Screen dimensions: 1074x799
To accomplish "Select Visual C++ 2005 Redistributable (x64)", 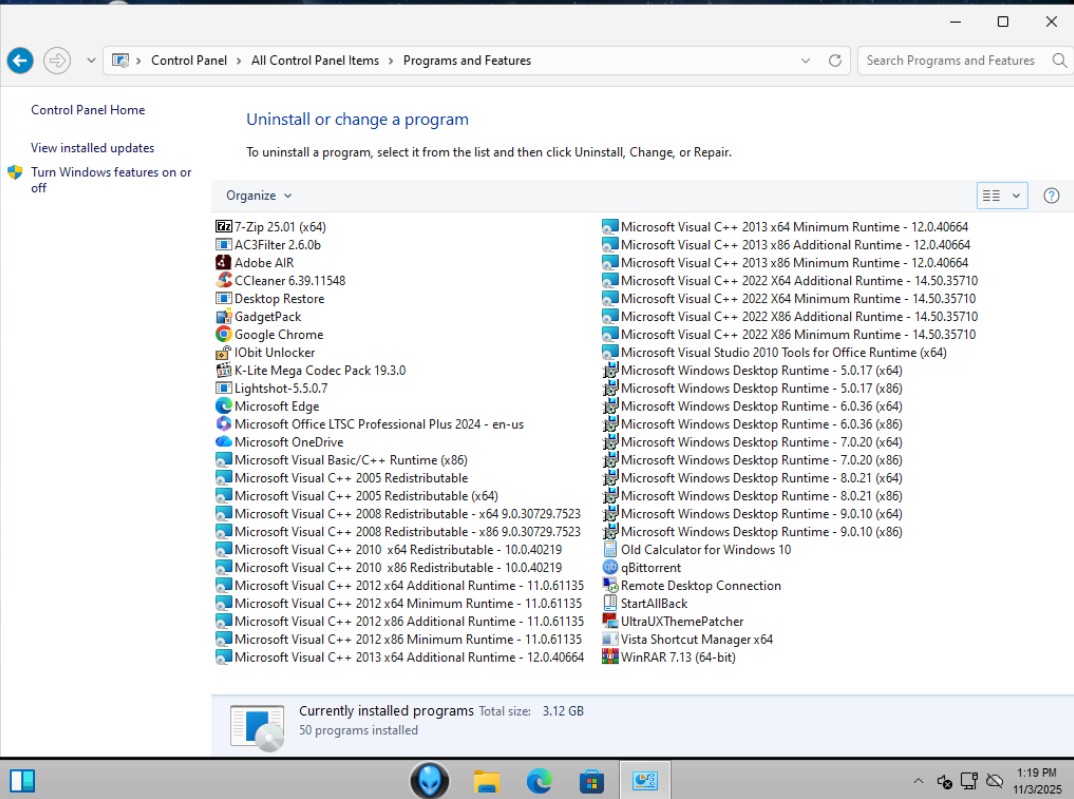I will (x=356, y=496).
